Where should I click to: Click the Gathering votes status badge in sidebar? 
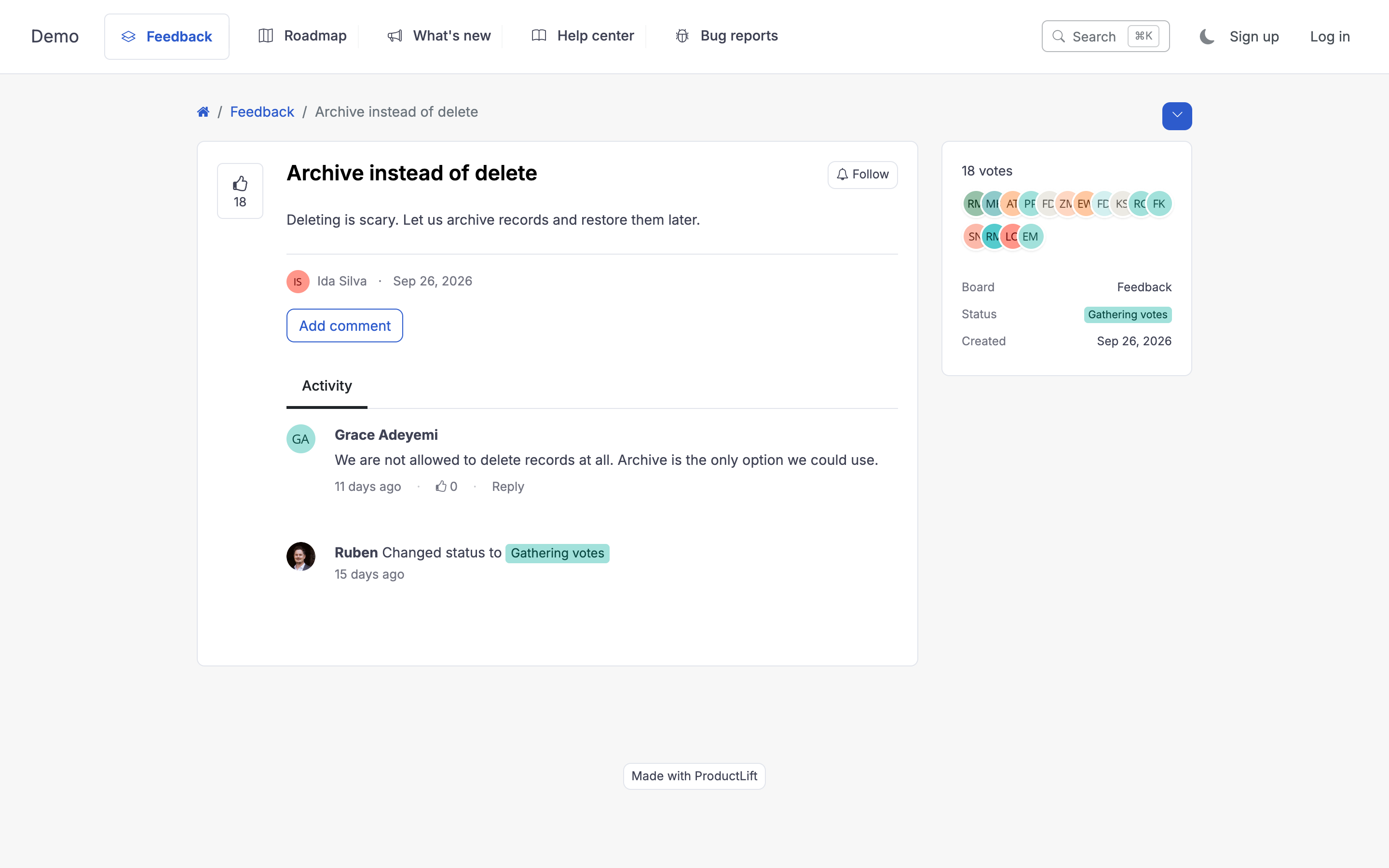pyautogui.click(x=1128, y=314)
